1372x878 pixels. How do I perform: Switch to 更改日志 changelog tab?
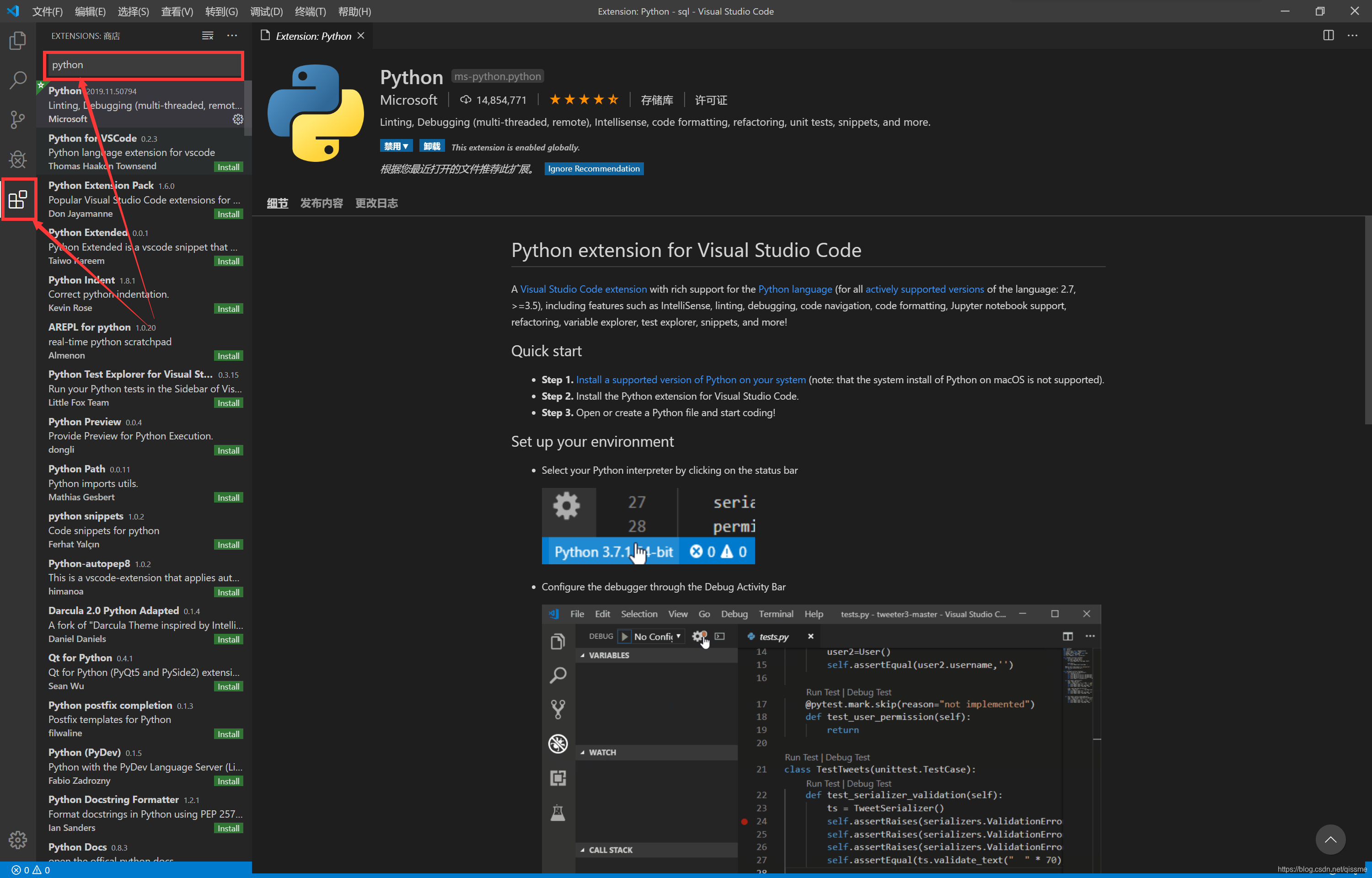coord(377,203)
